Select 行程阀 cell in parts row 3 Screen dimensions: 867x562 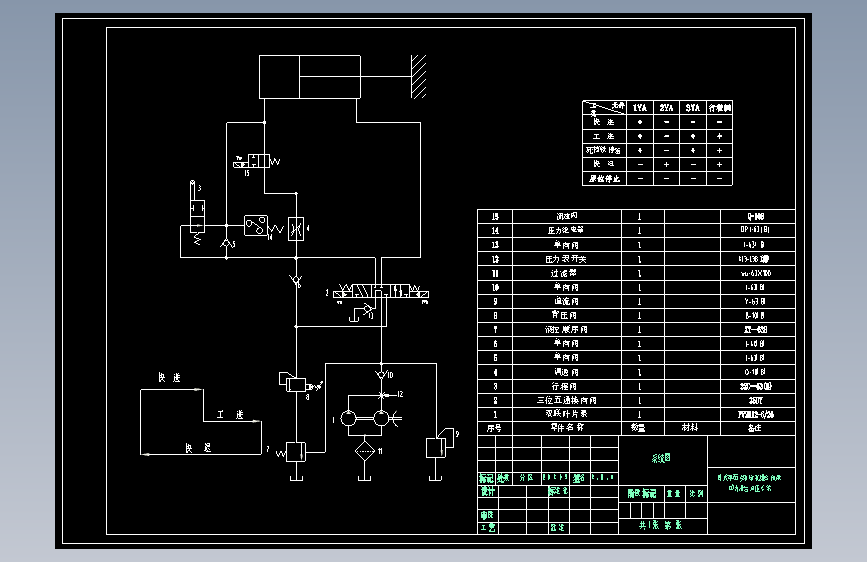pyautogui.click(x=567, y=386)
